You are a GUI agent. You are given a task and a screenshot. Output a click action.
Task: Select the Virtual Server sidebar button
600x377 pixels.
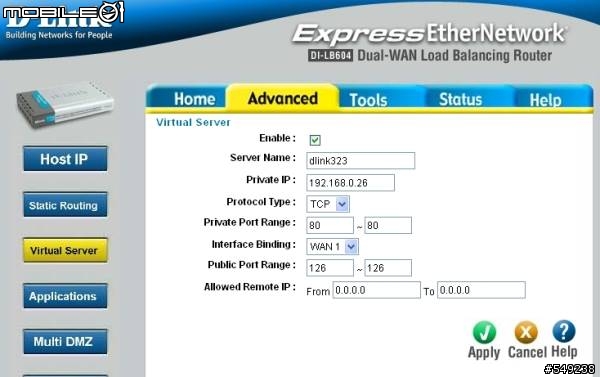click(65, 250)
